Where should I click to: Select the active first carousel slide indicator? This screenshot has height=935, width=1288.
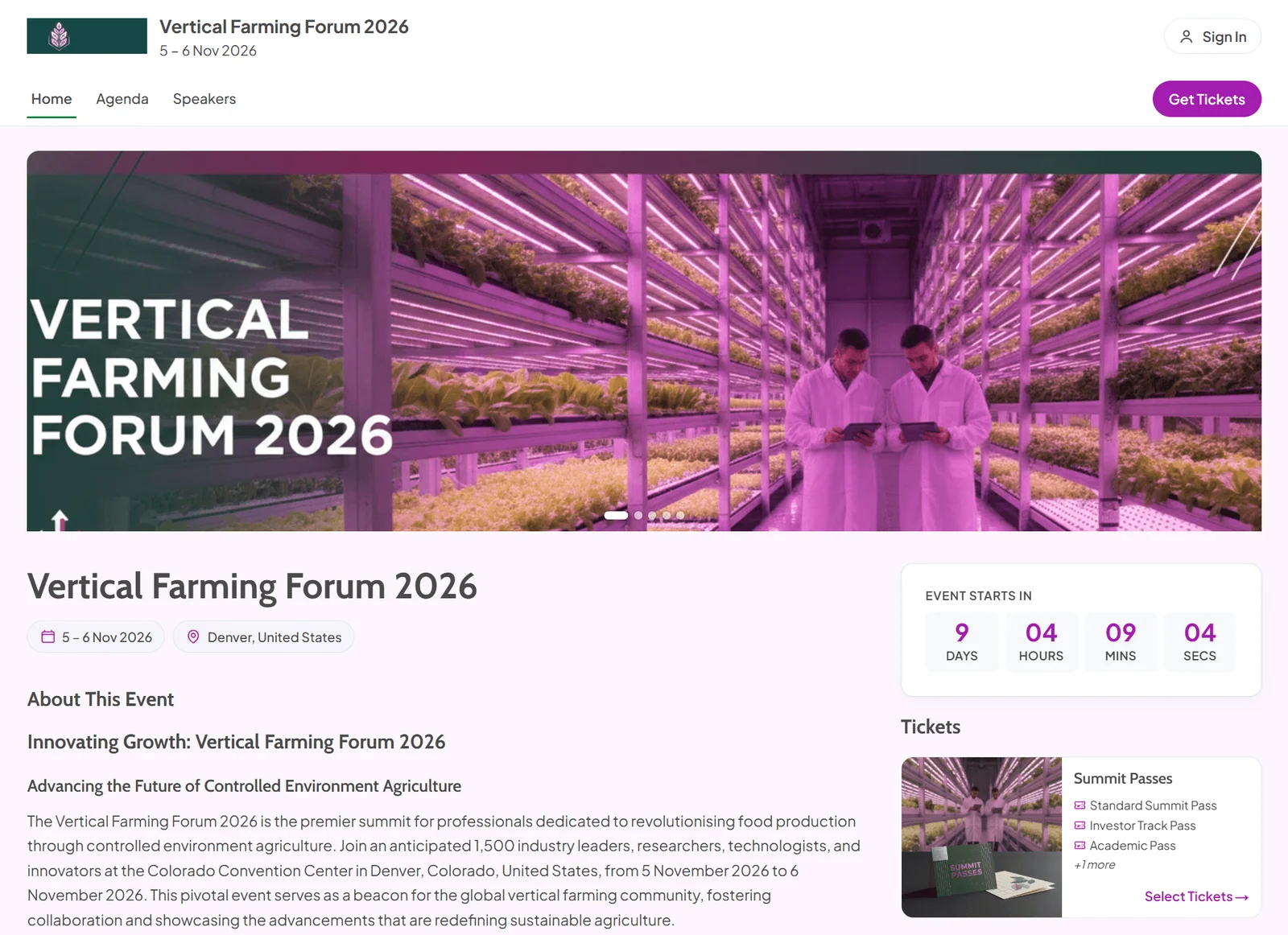pos(616,515)
